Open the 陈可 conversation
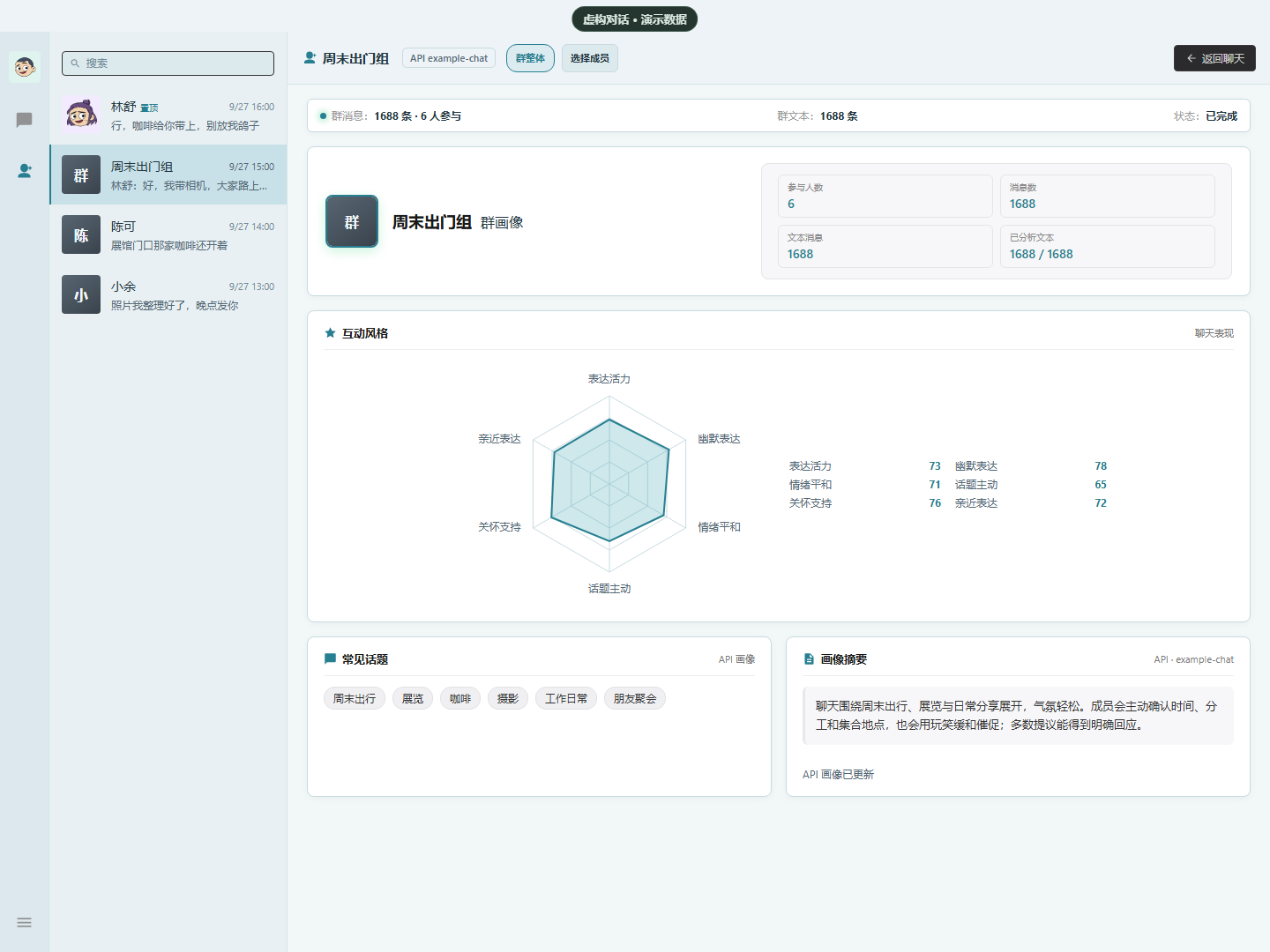This screenshot has width=1270, height=952. [x=168, y=234]
